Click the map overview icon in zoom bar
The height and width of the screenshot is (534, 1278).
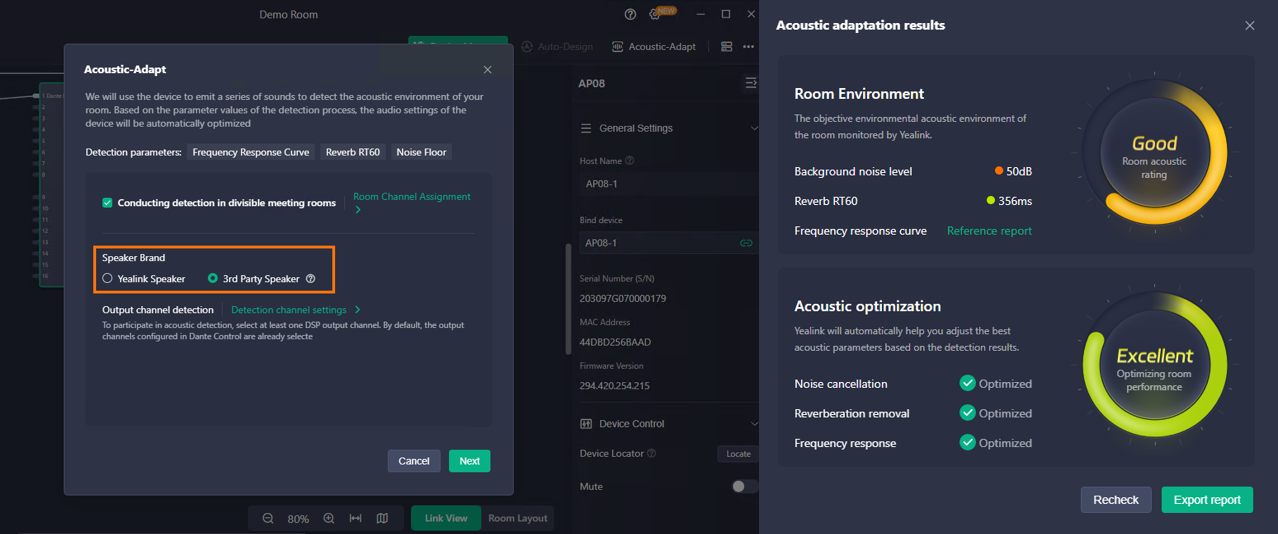(382, 519)
